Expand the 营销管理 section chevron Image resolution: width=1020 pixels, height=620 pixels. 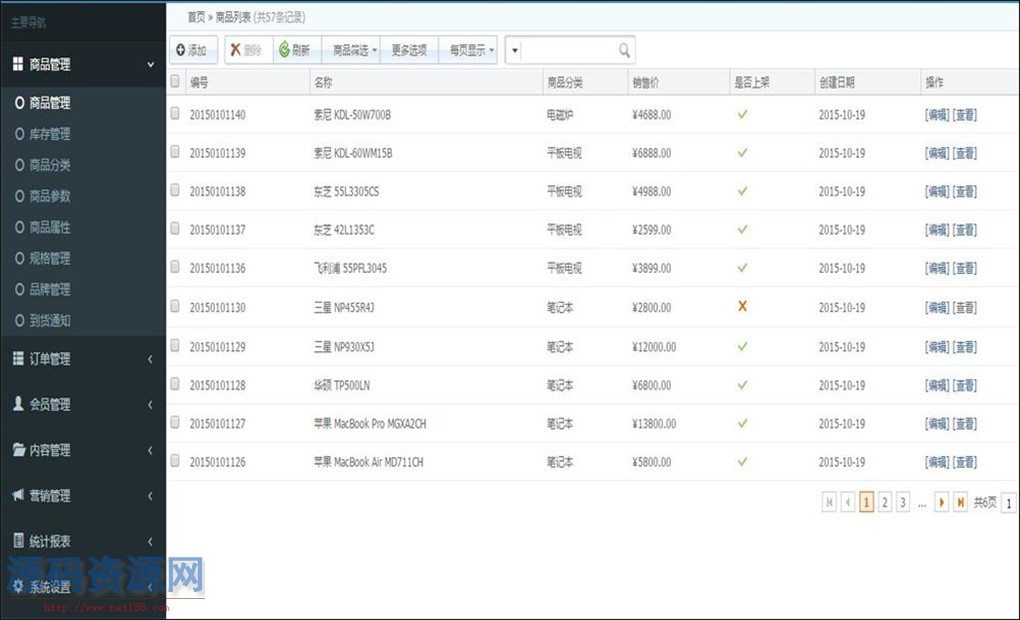150,495
